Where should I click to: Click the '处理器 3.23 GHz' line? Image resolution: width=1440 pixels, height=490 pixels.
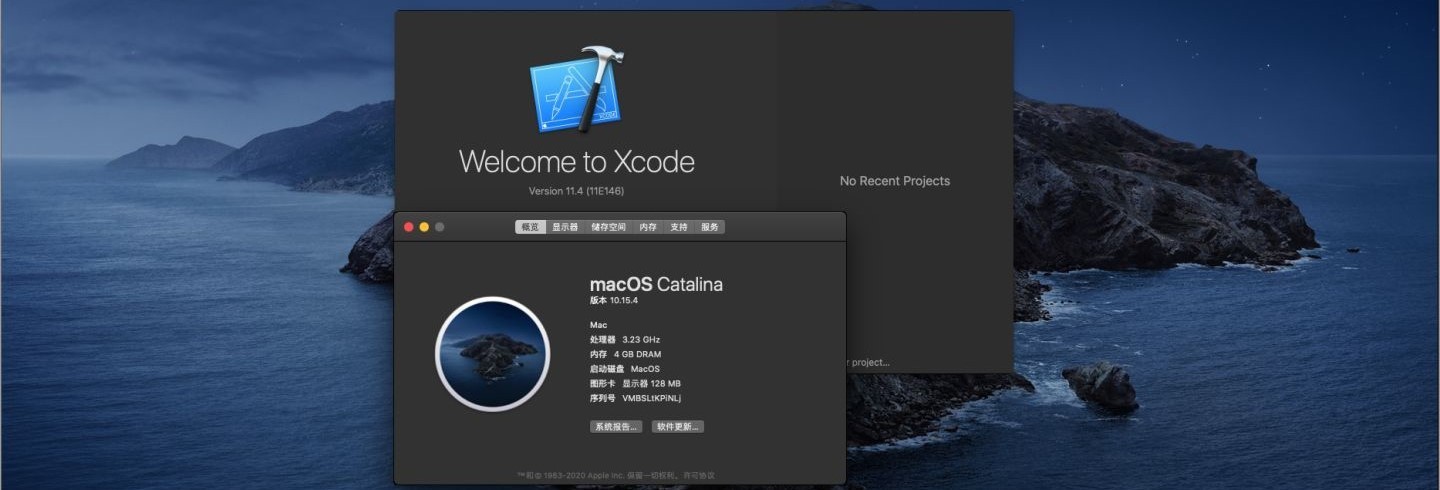[x=625, y=340]
